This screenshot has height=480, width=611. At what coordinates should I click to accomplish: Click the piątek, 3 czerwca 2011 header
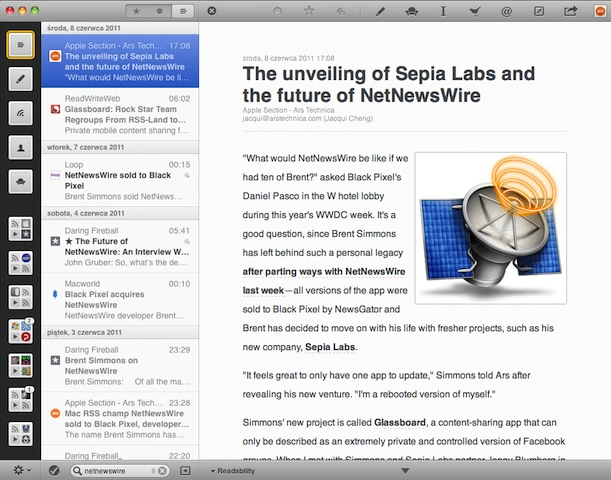point(120,332)
